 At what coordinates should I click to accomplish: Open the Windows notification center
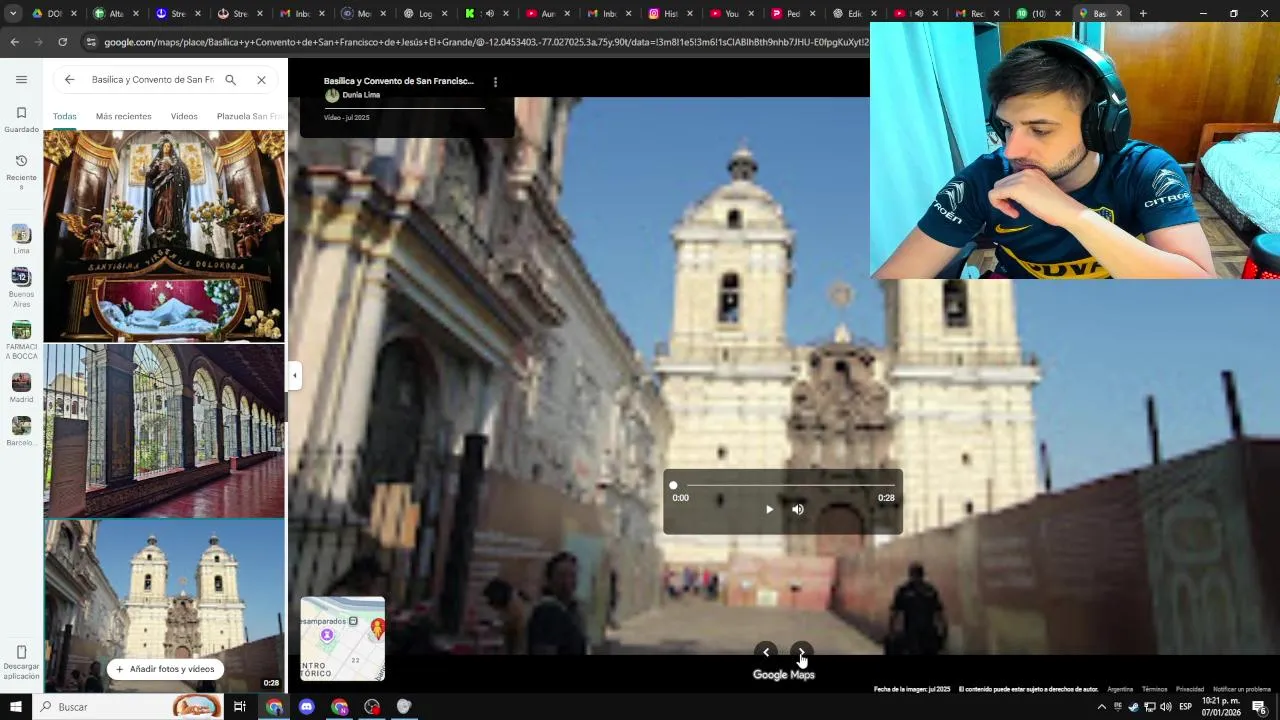click(x=1259, y=707)
